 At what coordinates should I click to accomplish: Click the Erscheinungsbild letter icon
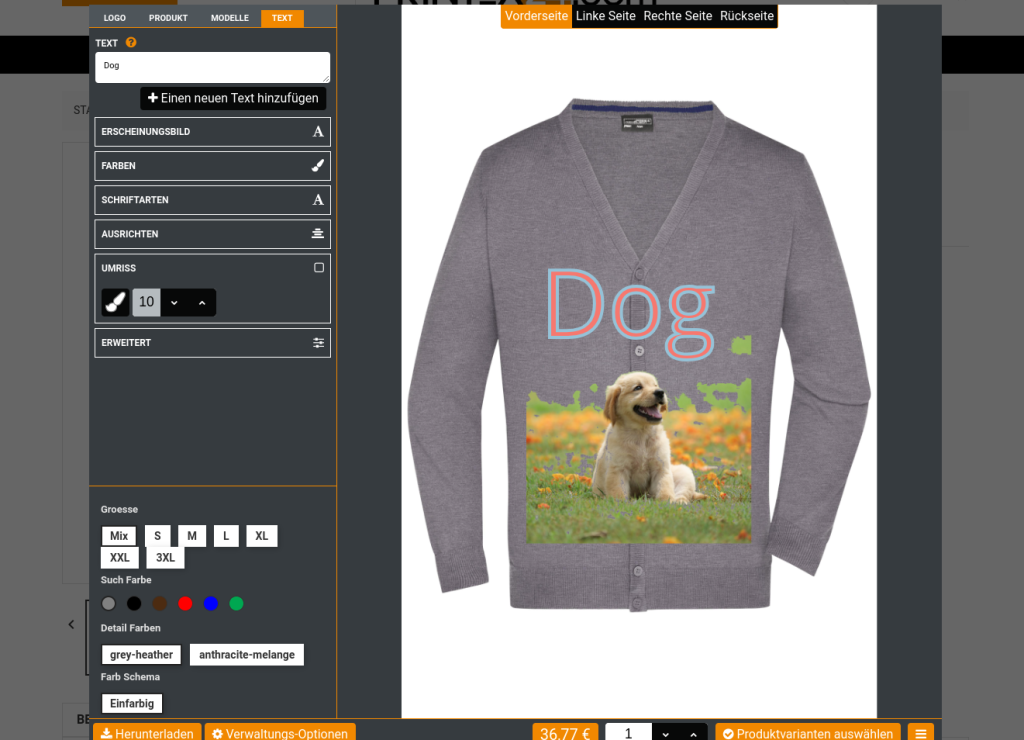317,132
